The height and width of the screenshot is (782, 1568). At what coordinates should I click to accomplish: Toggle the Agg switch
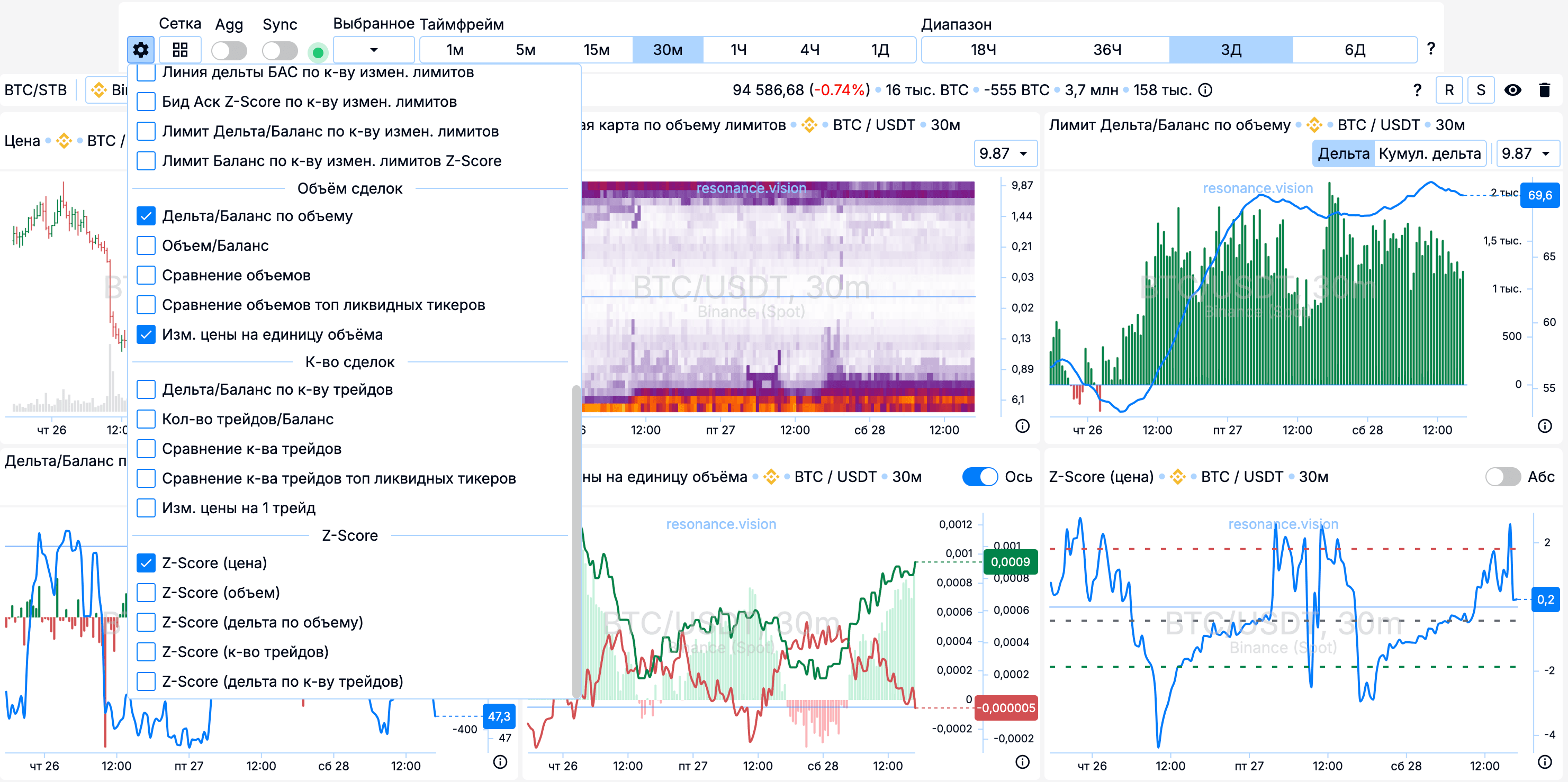click(229, 50)
